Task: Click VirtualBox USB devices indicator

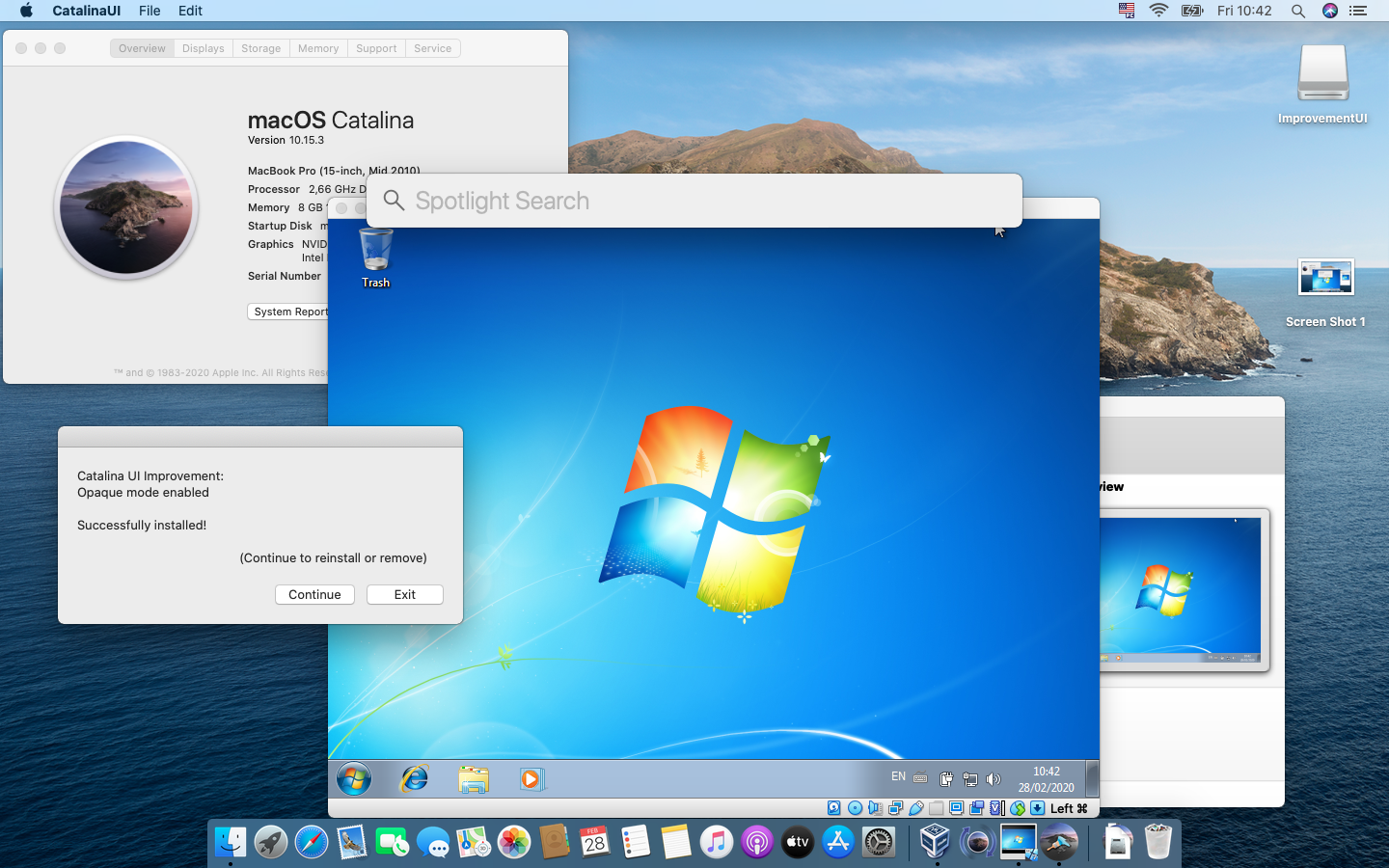Action: [915, 808]
